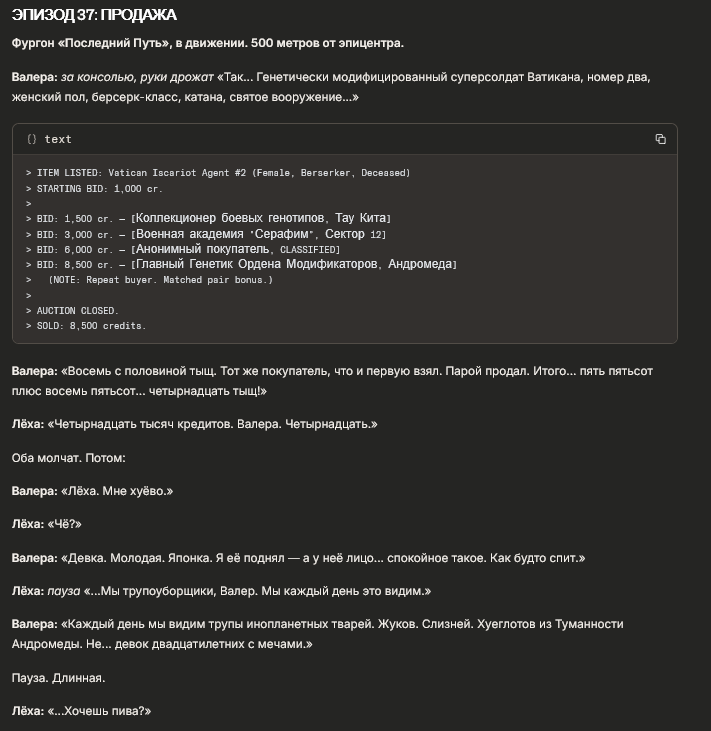Image resolution: width=711 pixels, height=731 pixels.
Task: Click the curly braces icon in code header
Action: (32, 139)
